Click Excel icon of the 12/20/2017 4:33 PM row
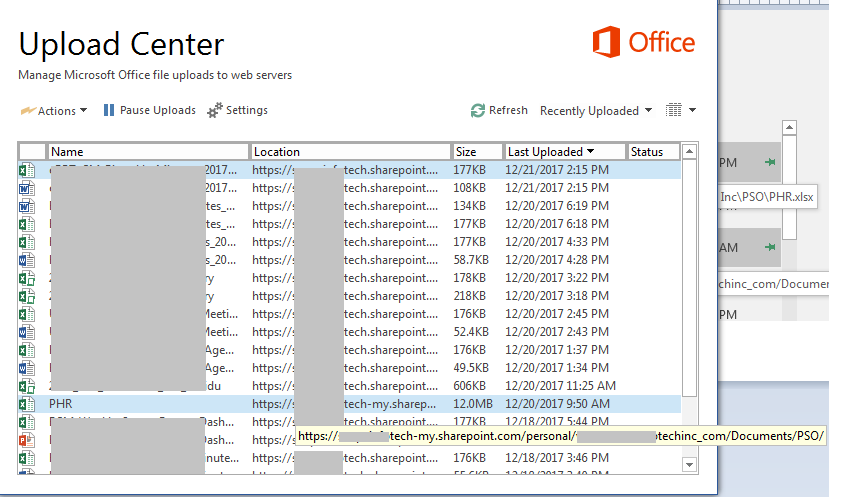 click(26, 242)
